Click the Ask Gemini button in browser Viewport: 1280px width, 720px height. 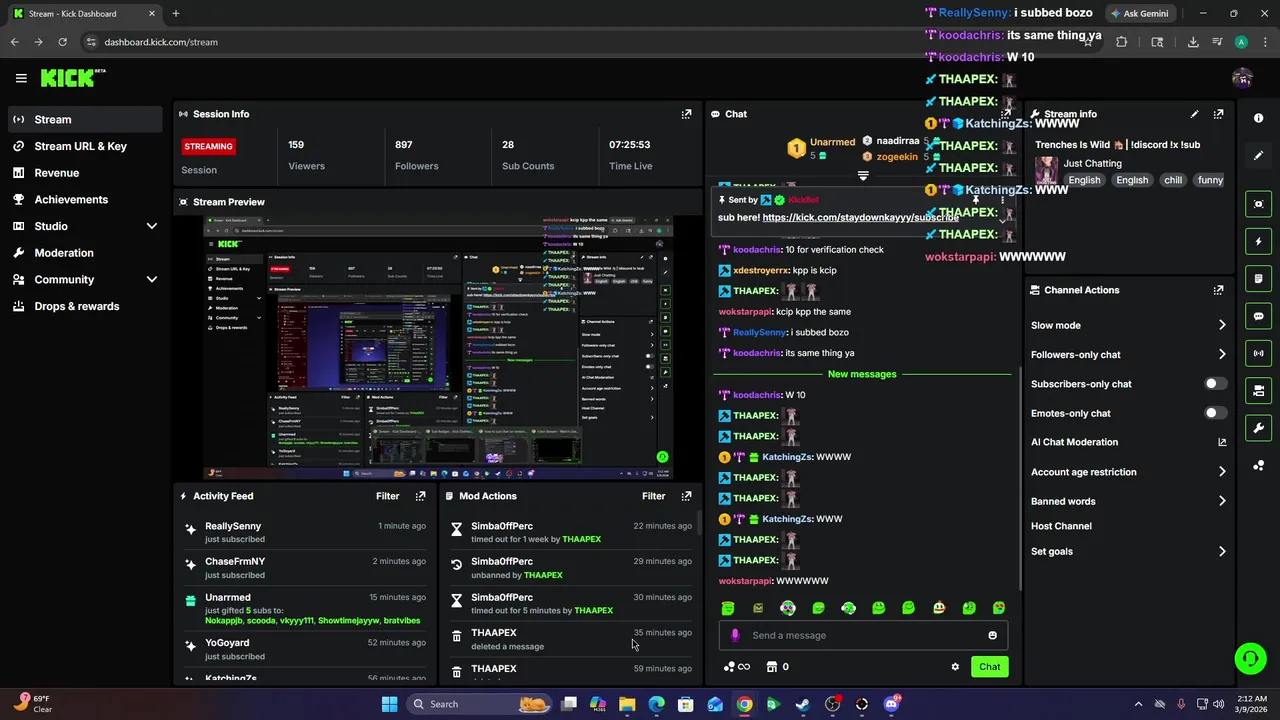coord(1138,14)
